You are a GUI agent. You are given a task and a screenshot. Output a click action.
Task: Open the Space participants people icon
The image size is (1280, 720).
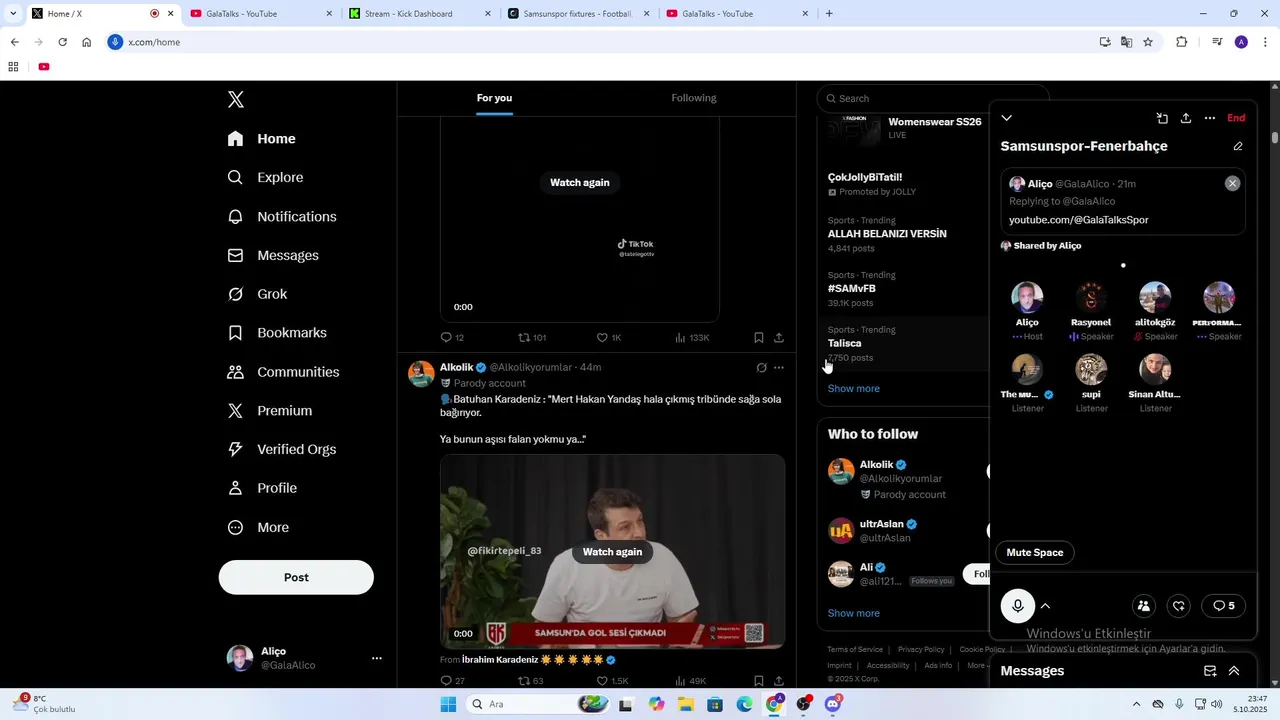1144,606
